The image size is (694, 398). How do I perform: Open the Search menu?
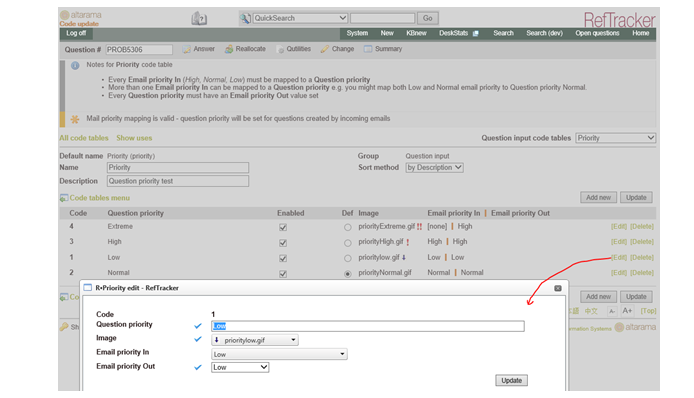[503, 33]
